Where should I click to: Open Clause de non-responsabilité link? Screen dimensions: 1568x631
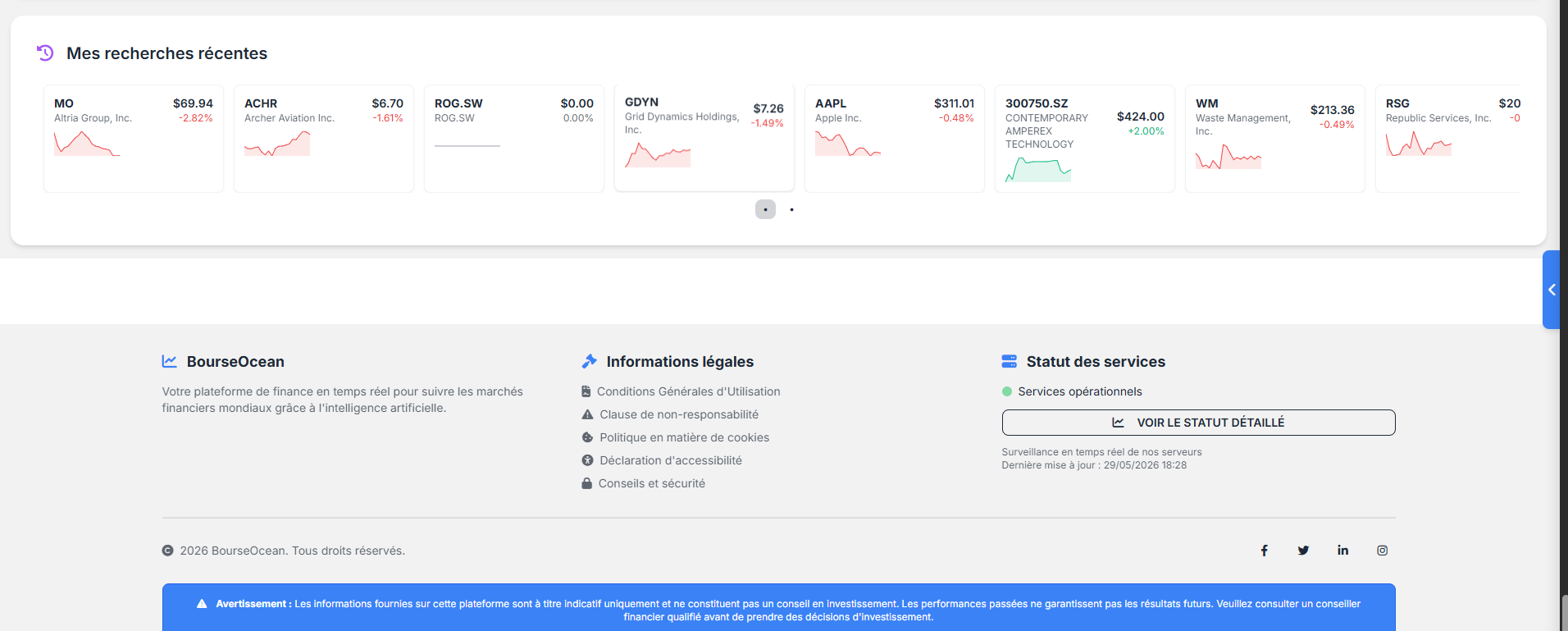pos(679,414)
